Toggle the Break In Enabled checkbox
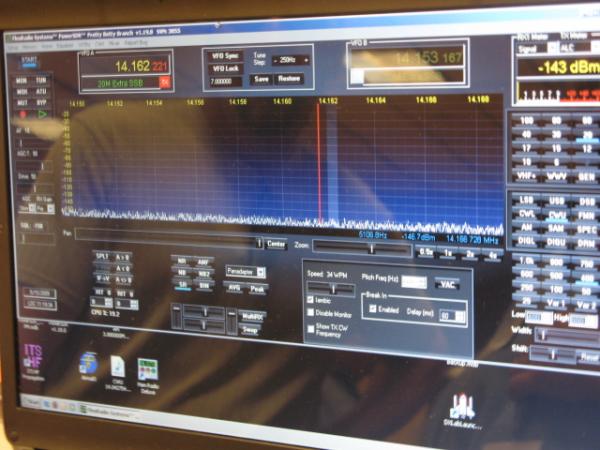 [370, 310]
